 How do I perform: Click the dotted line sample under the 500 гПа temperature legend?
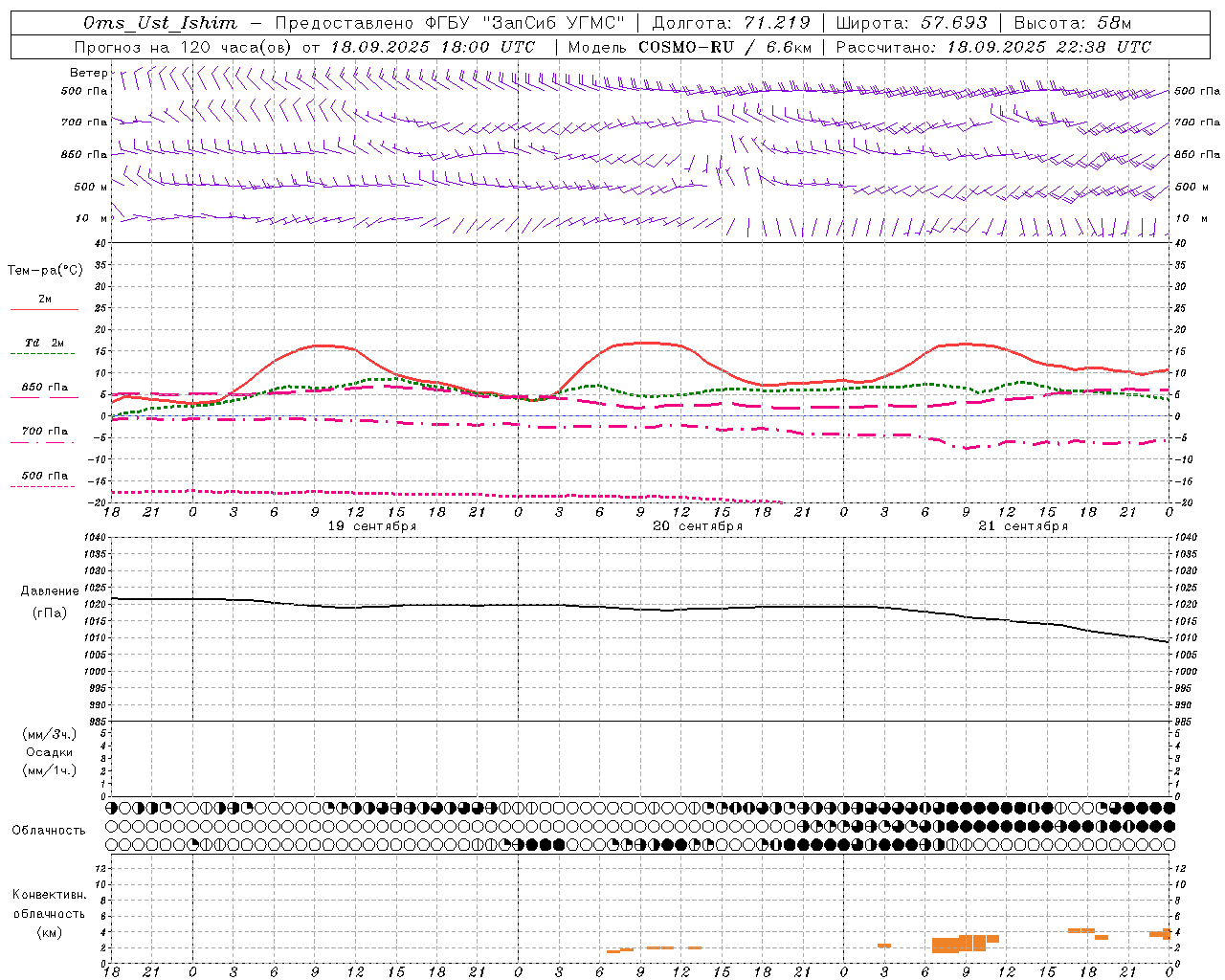[43, 487]
